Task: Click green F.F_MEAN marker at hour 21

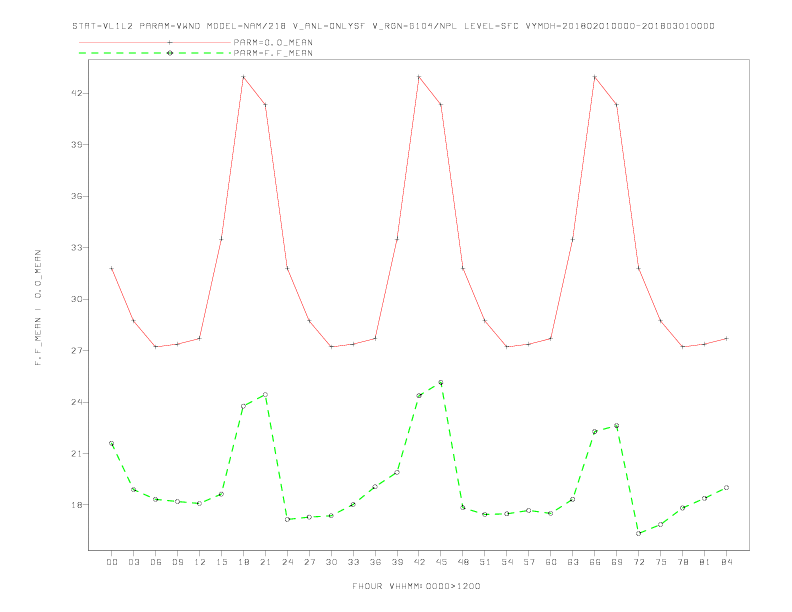Action: point(265,395)
